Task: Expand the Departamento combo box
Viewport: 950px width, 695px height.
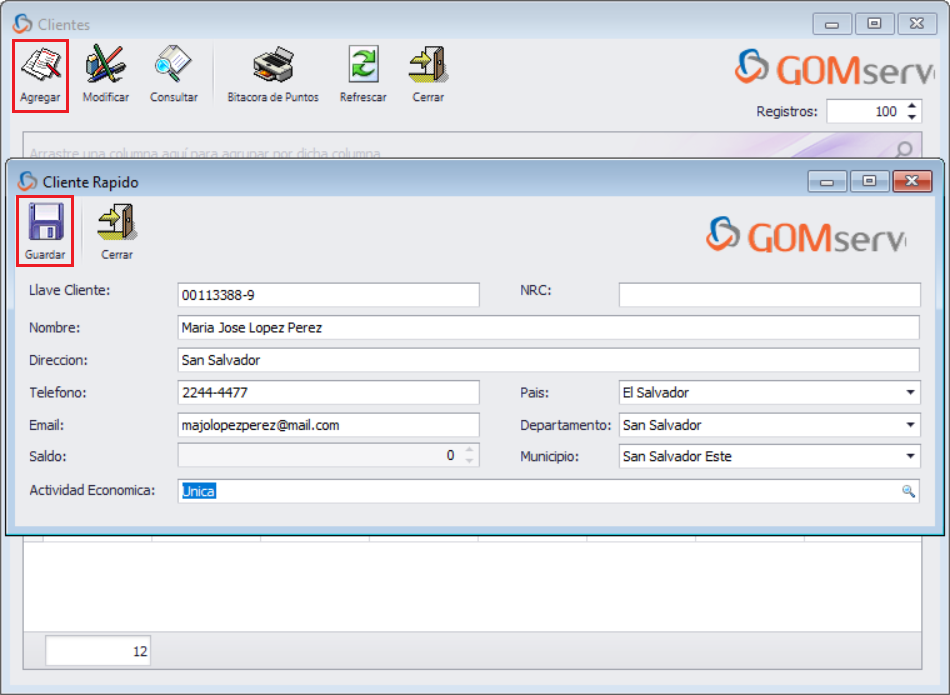Action: tap(911, 424)
